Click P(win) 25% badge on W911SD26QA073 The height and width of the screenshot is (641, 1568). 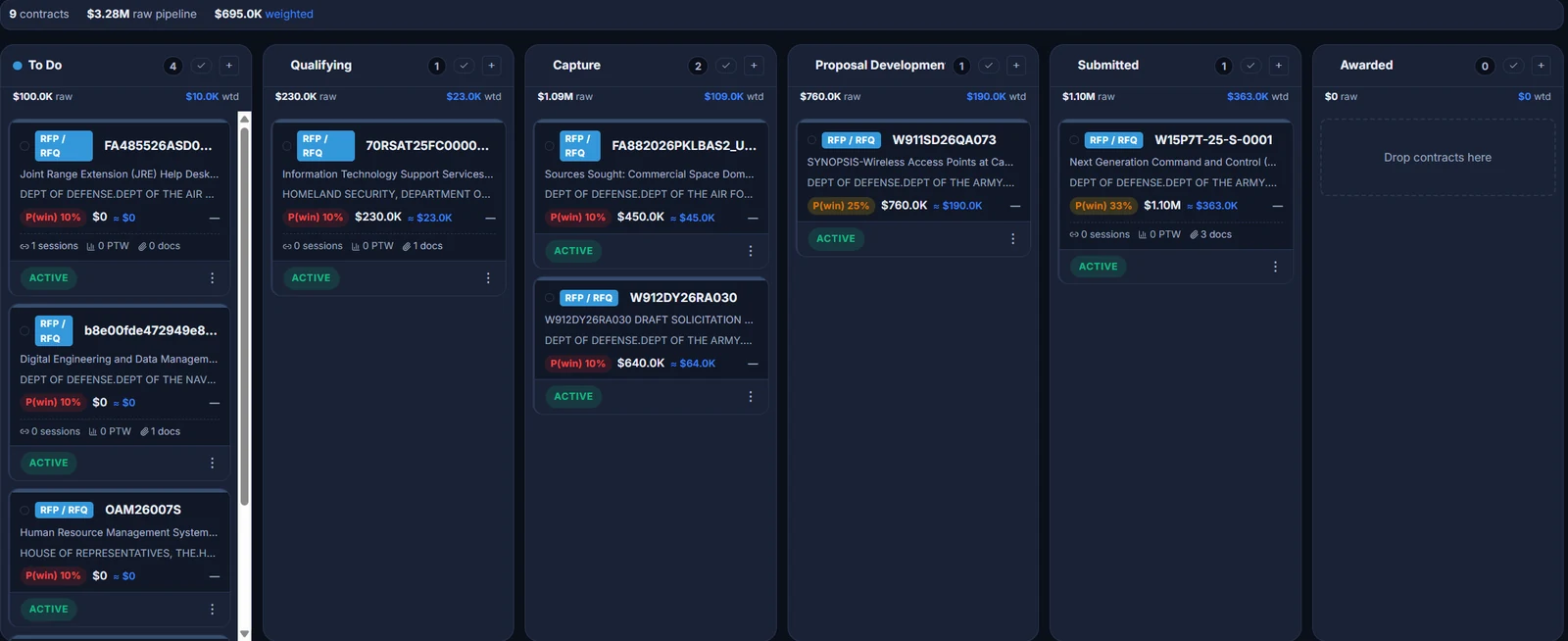pos(841,206)
